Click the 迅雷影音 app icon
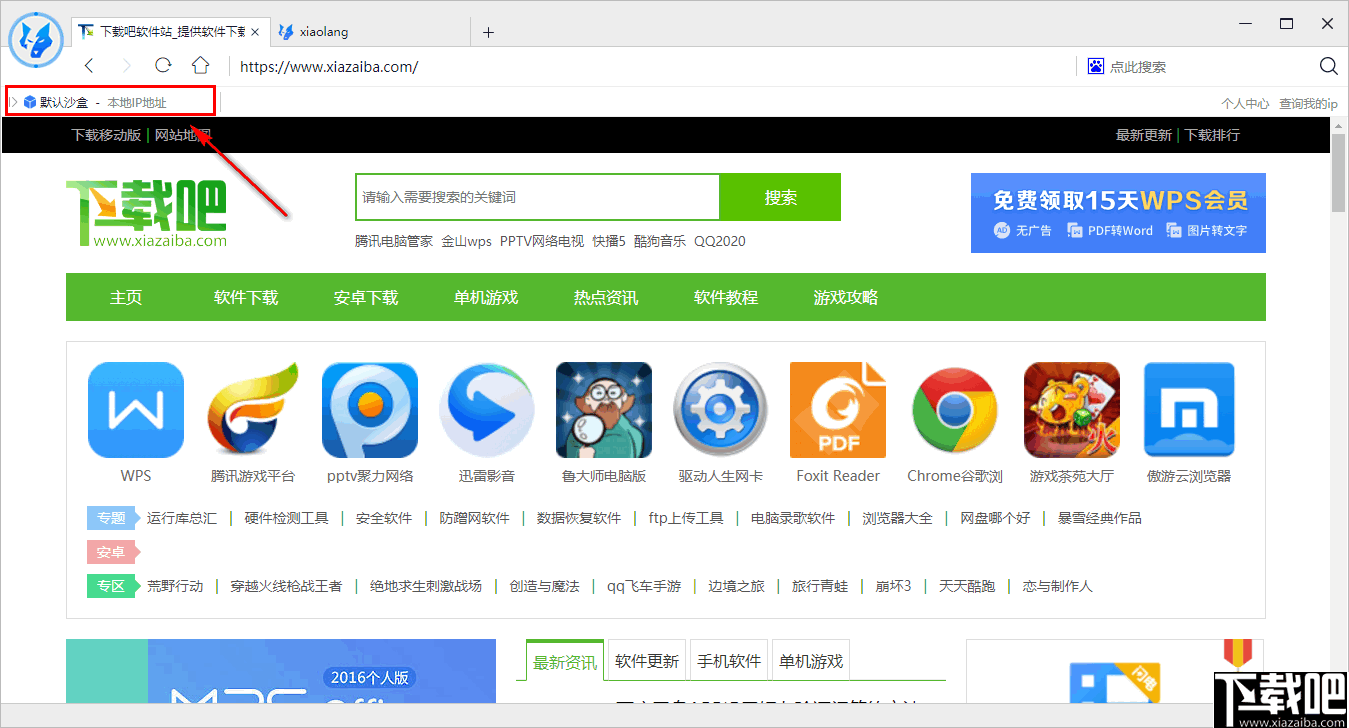The image size is (1349, 728). 487,409
